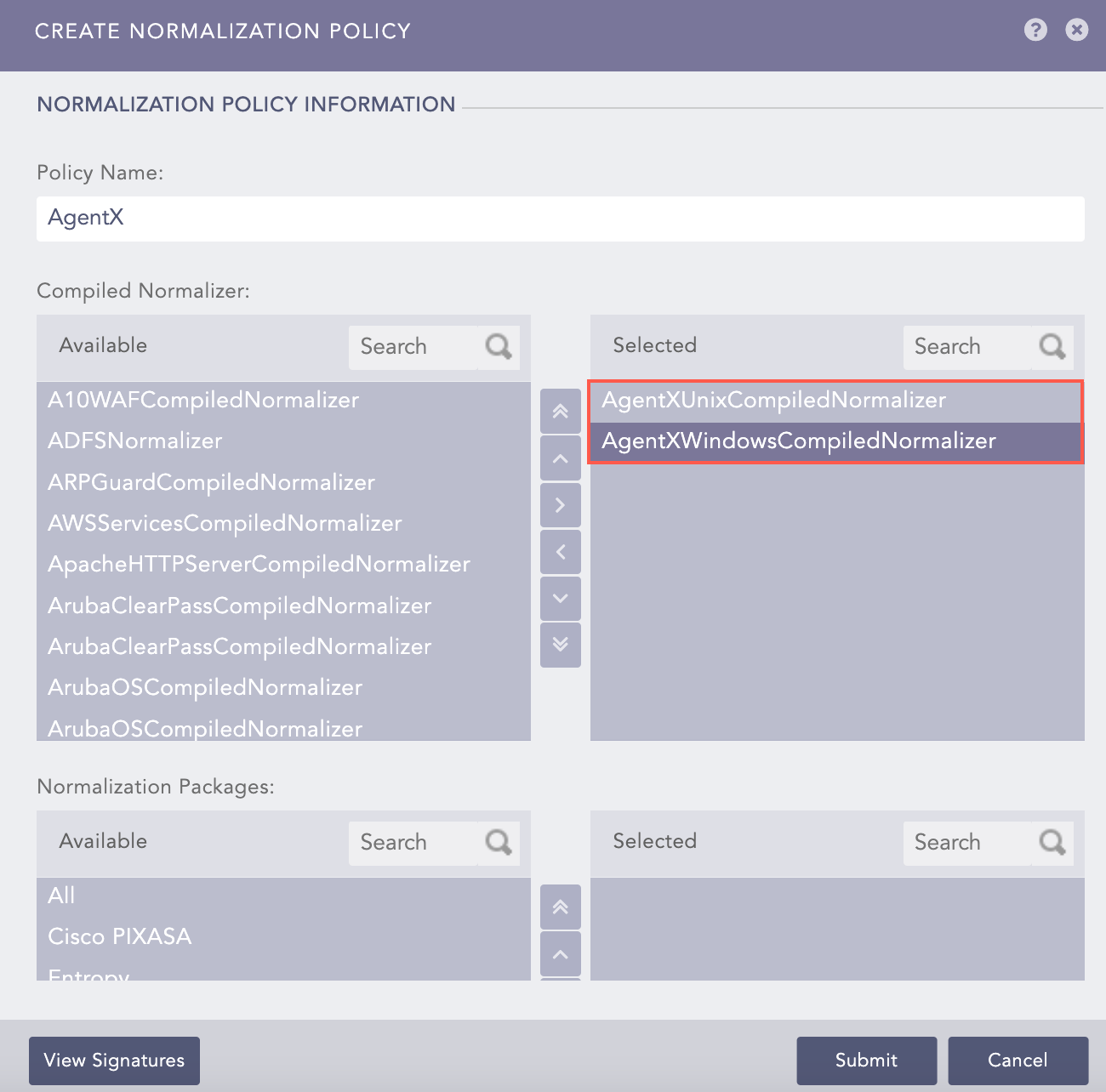The image size is (1106, 1092).
Task: Click the Policy Name input field
Action: [560, 219]
